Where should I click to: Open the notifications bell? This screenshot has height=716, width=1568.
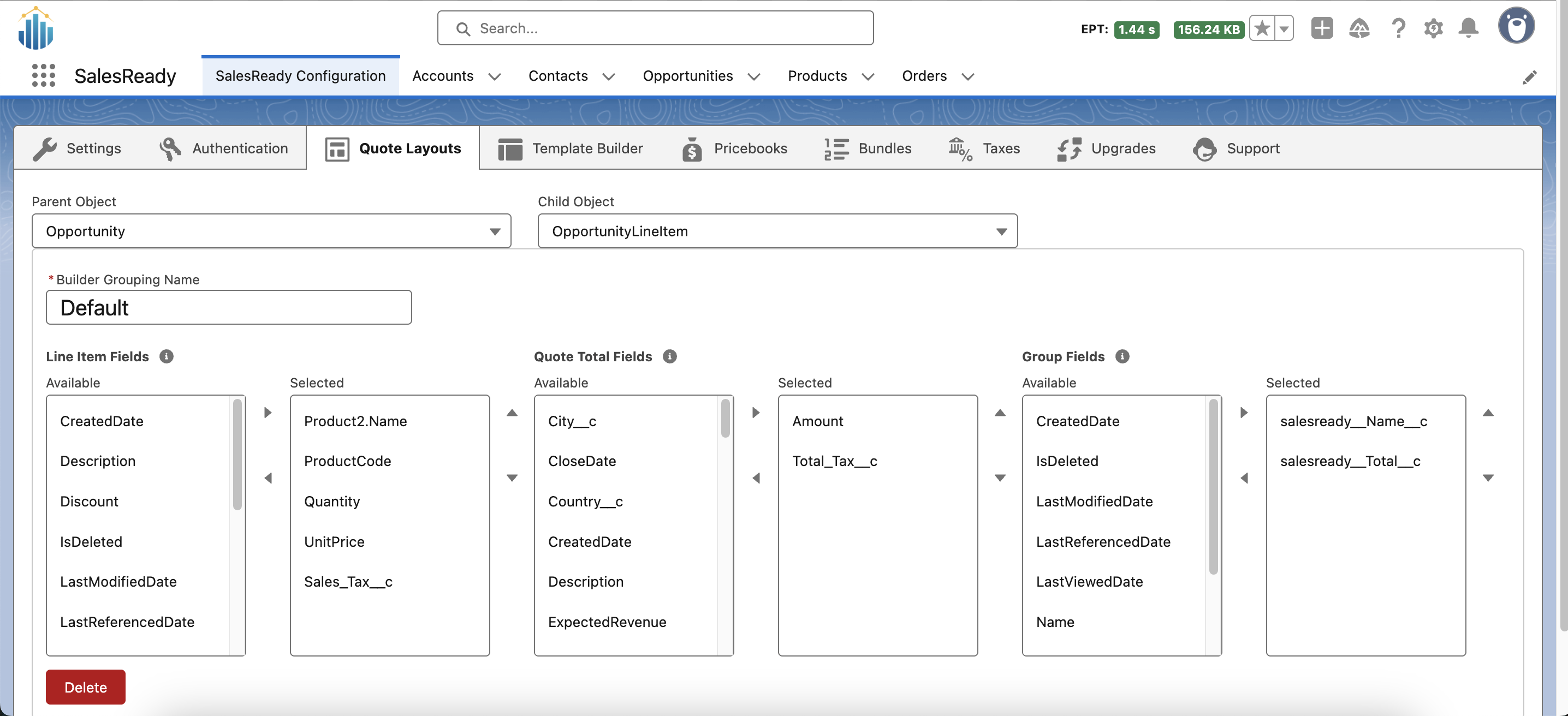[1468, 28]
